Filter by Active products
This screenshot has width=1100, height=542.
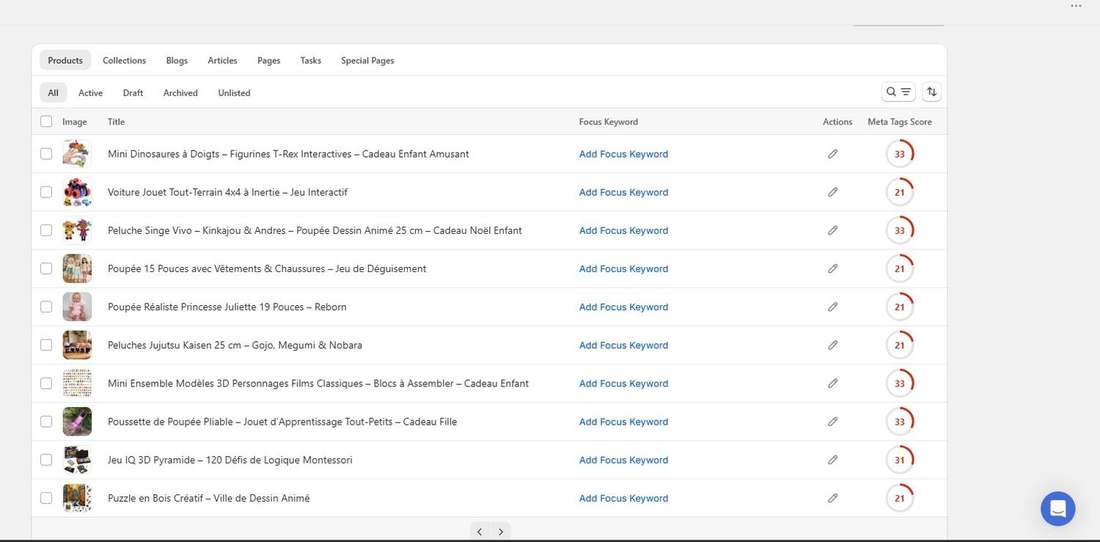click(x=90, y=93)
